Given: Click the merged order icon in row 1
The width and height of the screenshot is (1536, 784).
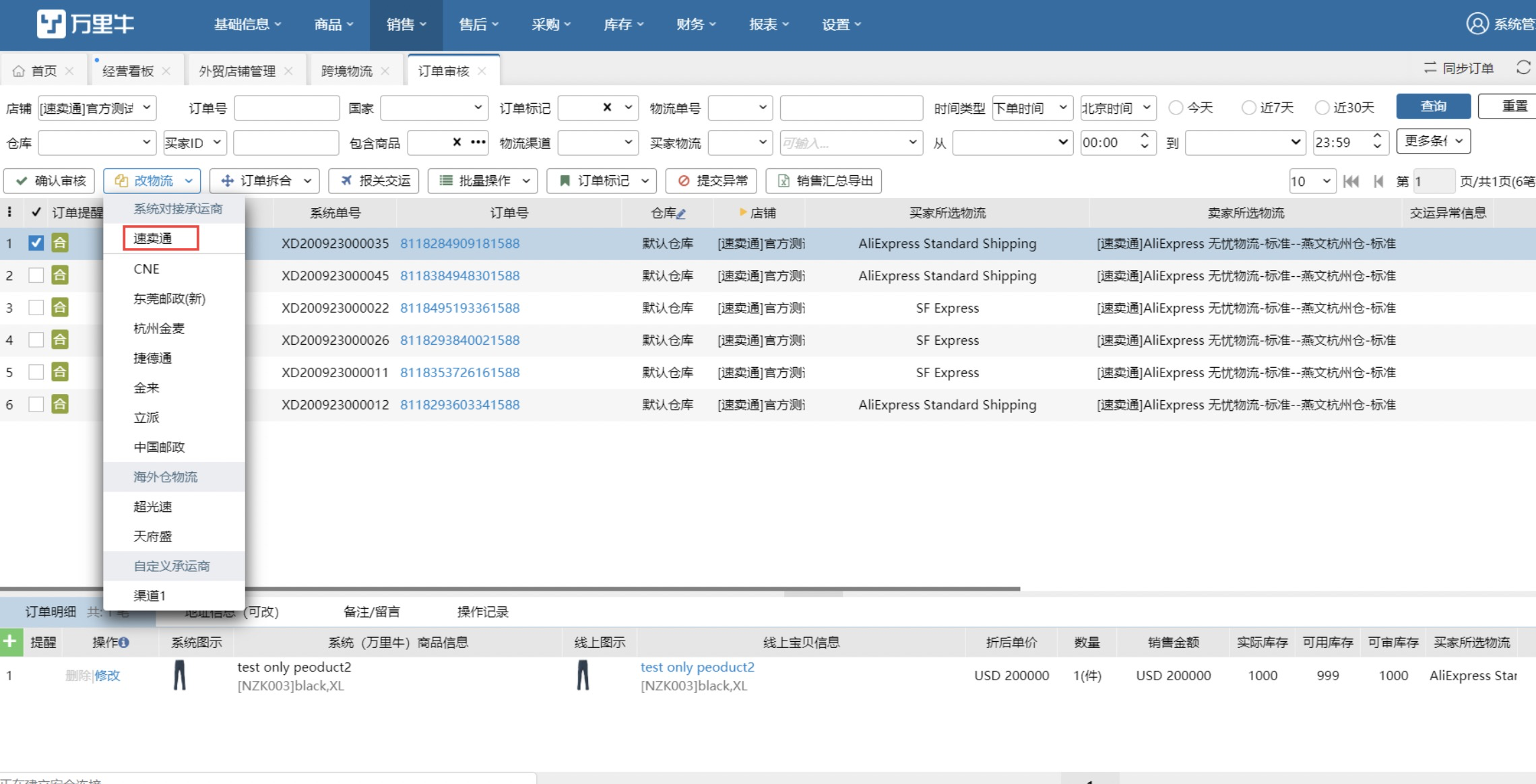Looking at the screenshot, I should 60,242.
